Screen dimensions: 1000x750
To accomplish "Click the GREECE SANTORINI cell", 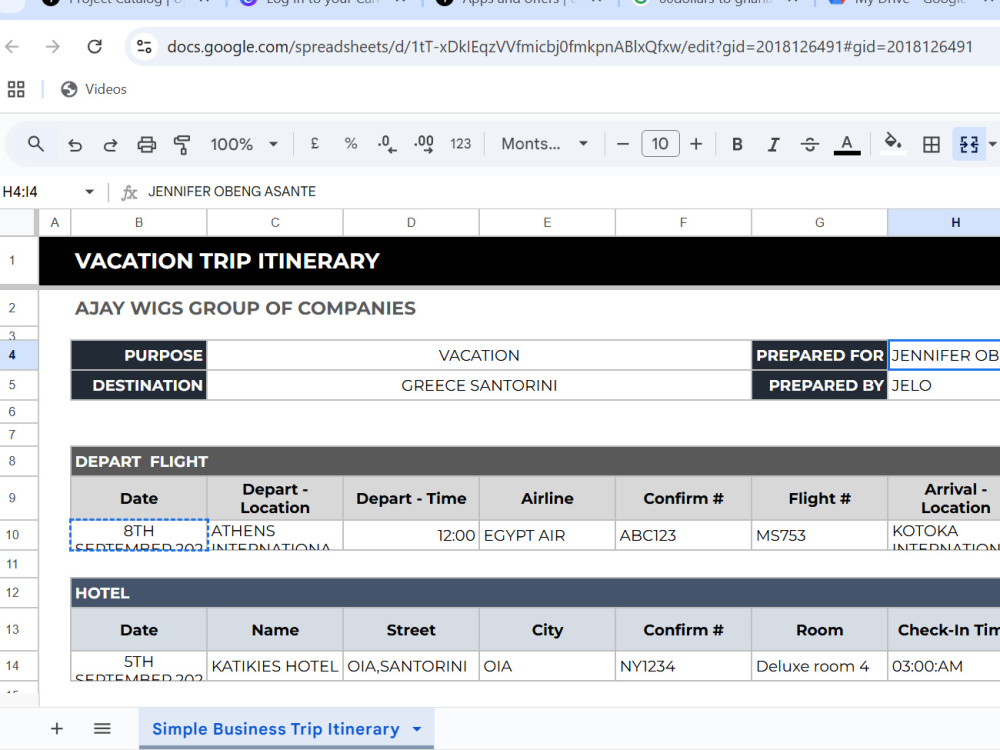I will click(479, 385).
